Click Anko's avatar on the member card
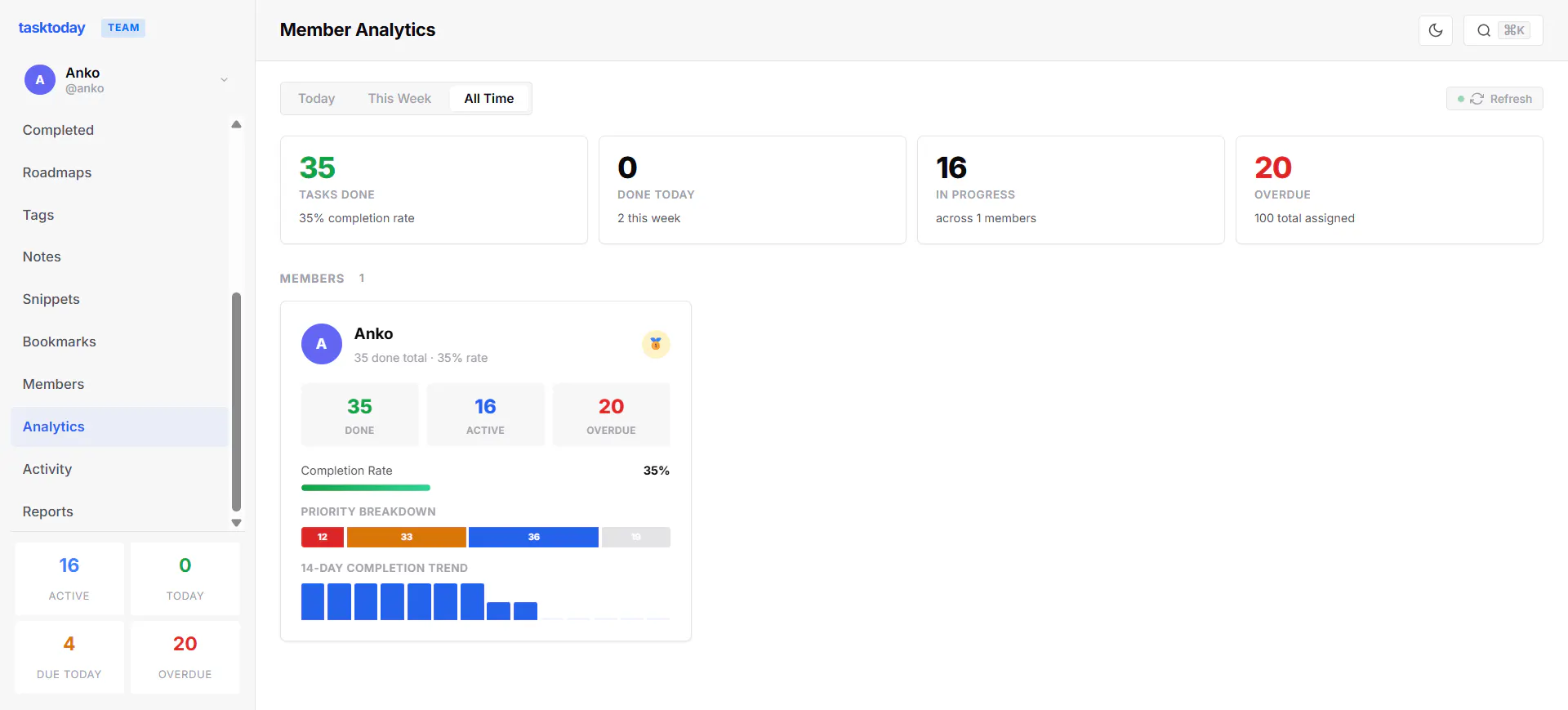This screenshot has height=710, width=1568. tap(322, 344)
